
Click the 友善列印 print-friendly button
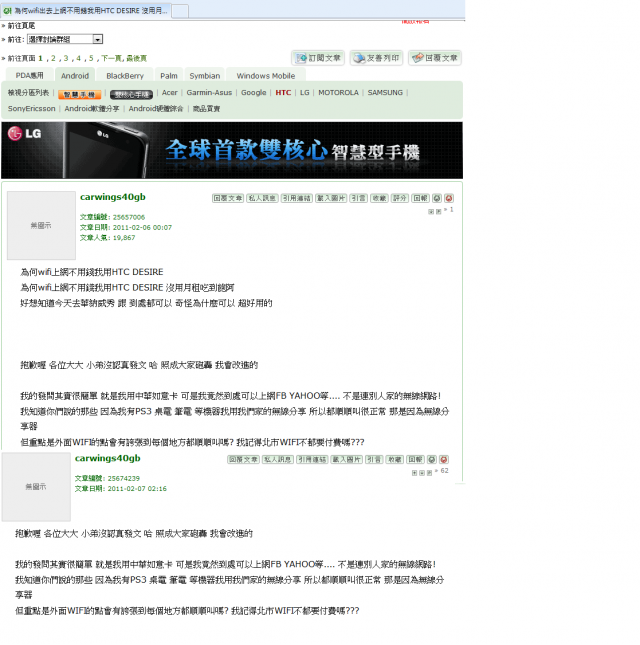pyautogui.click(x=376, y=58)
